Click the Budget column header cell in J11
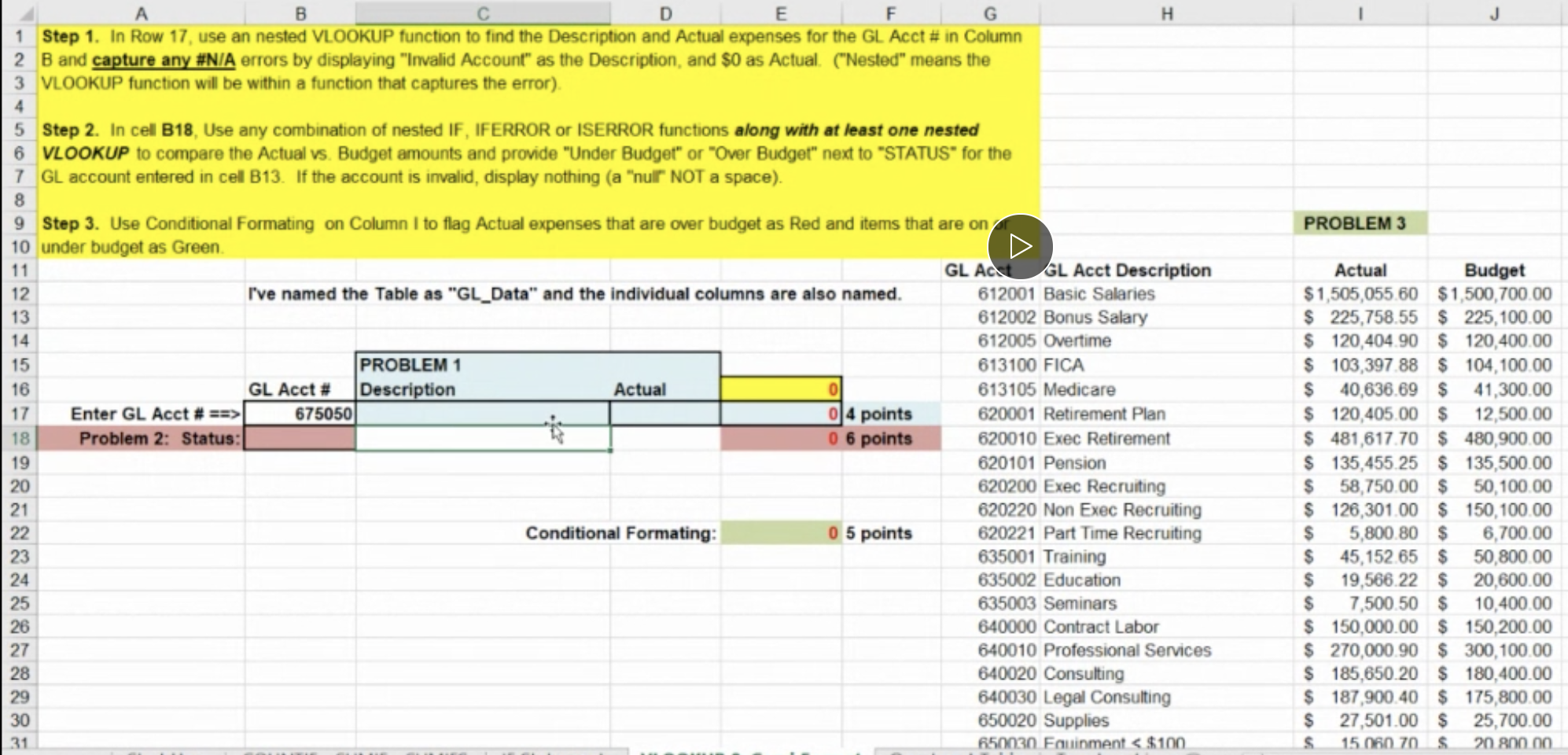The height and width of the screenshot is (755, 1568). coord(1493,270)
